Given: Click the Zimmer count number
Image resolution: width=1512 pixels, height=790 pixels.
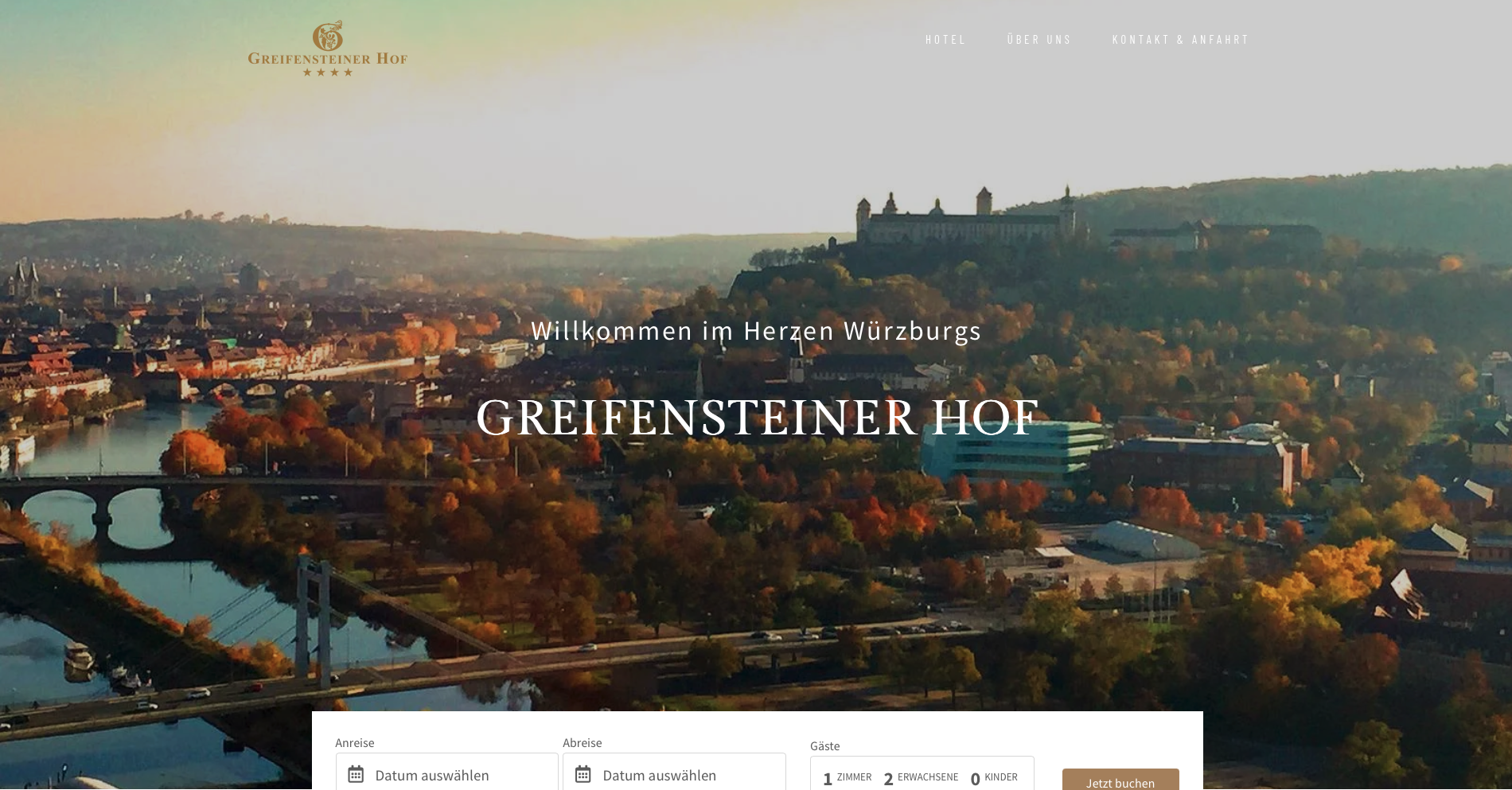Looking at the screenshot, I should (828, 779).
